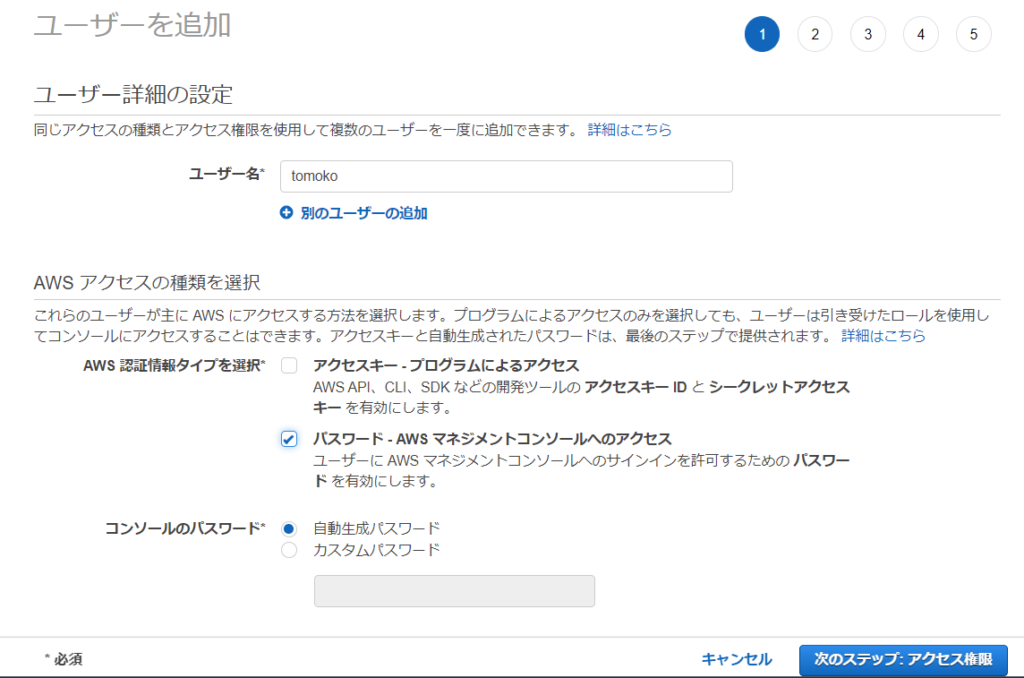Open the 詳細はこちら link in the AWS access type section
The width and height of the screenshot is (1024, 678).
click(883, 336)
